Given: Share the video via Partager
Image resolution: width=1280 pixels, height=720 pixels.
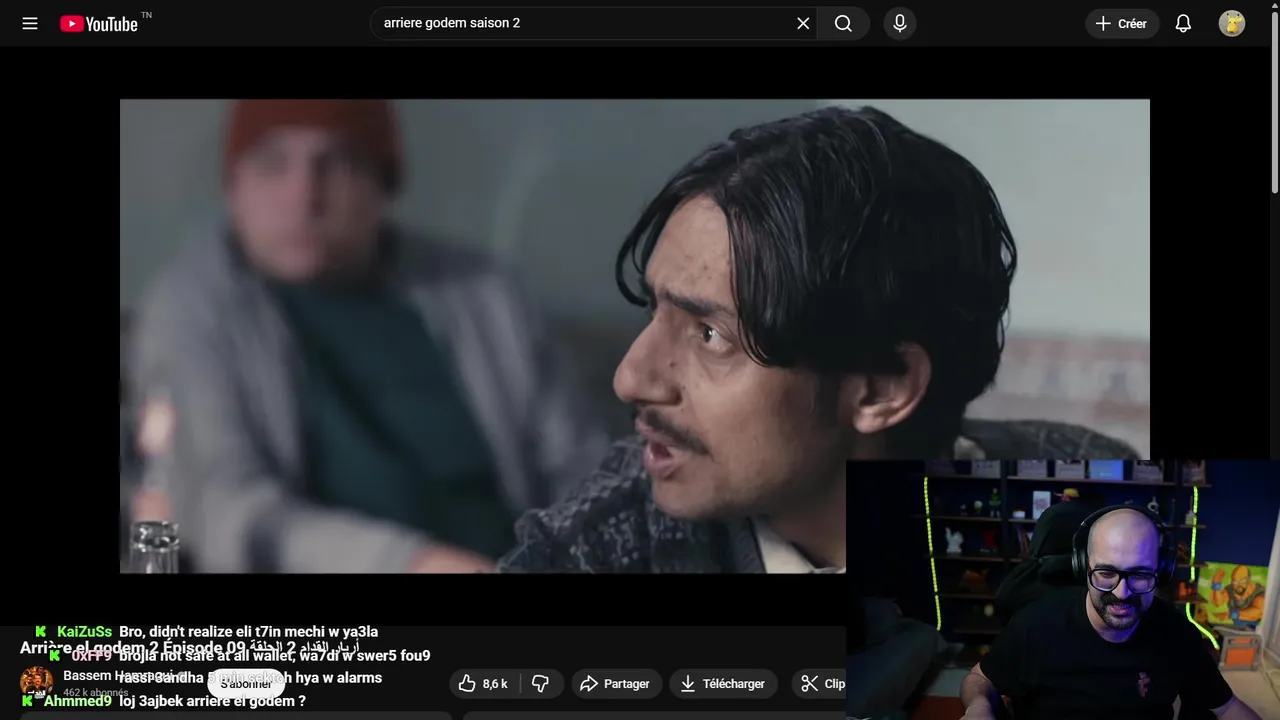Looking at the screenshot, I should point(616,684).
